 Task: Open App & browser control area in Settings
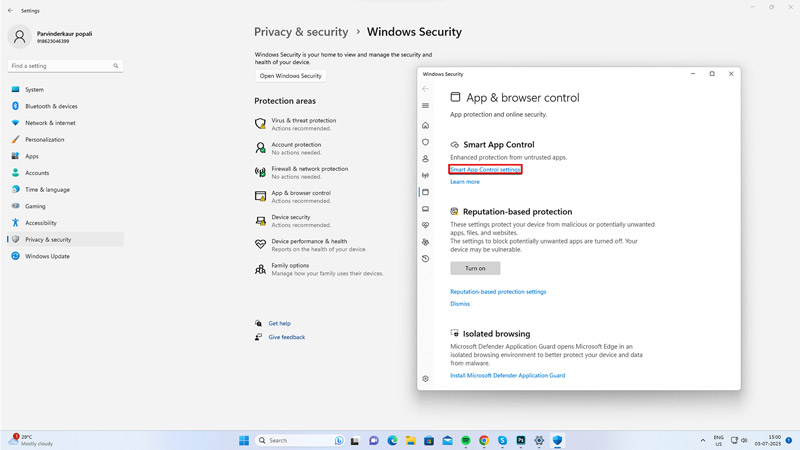click(x=293, y=196)
